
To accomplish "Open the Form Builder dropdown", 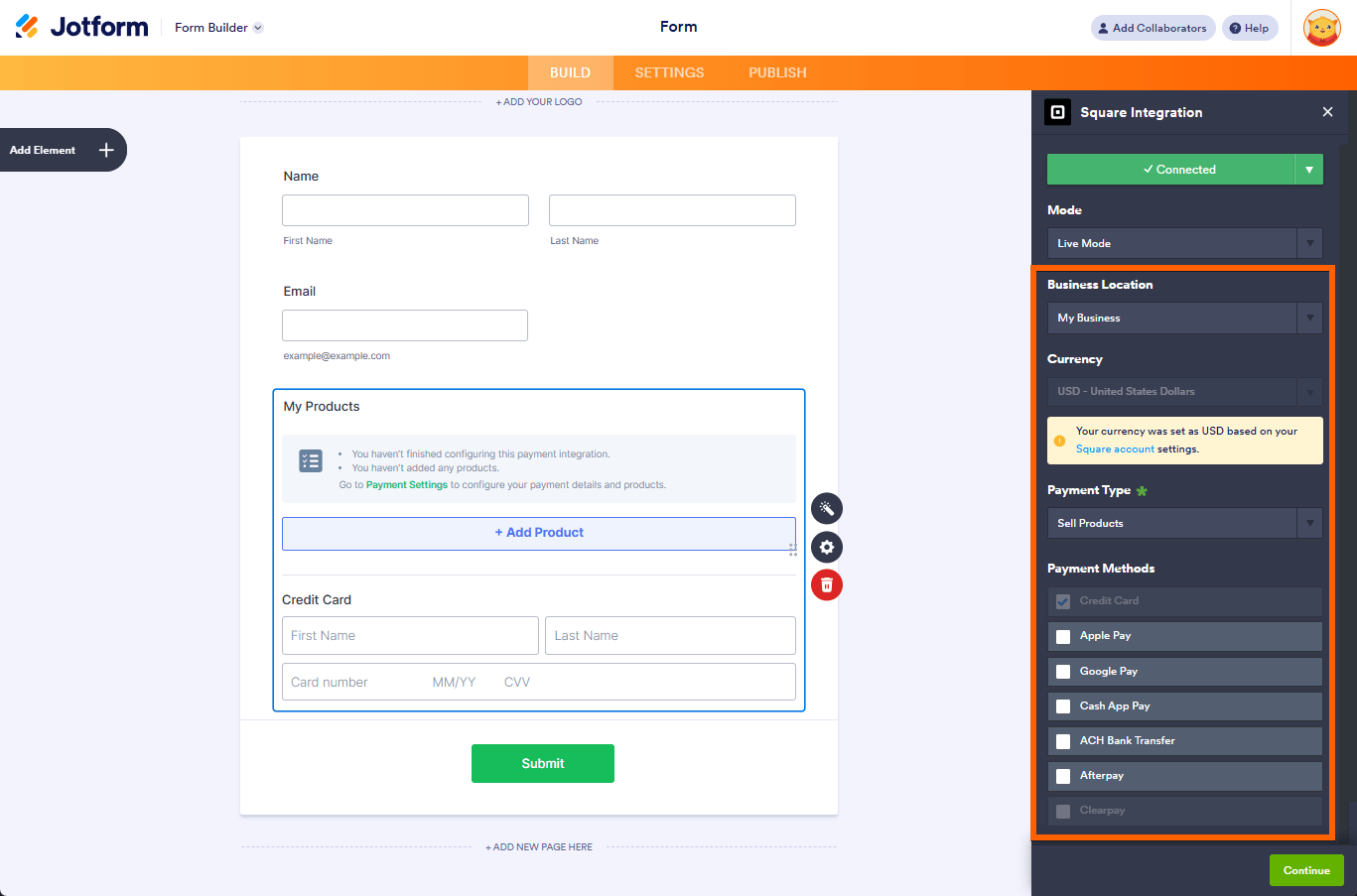I will tap(218, 28).
